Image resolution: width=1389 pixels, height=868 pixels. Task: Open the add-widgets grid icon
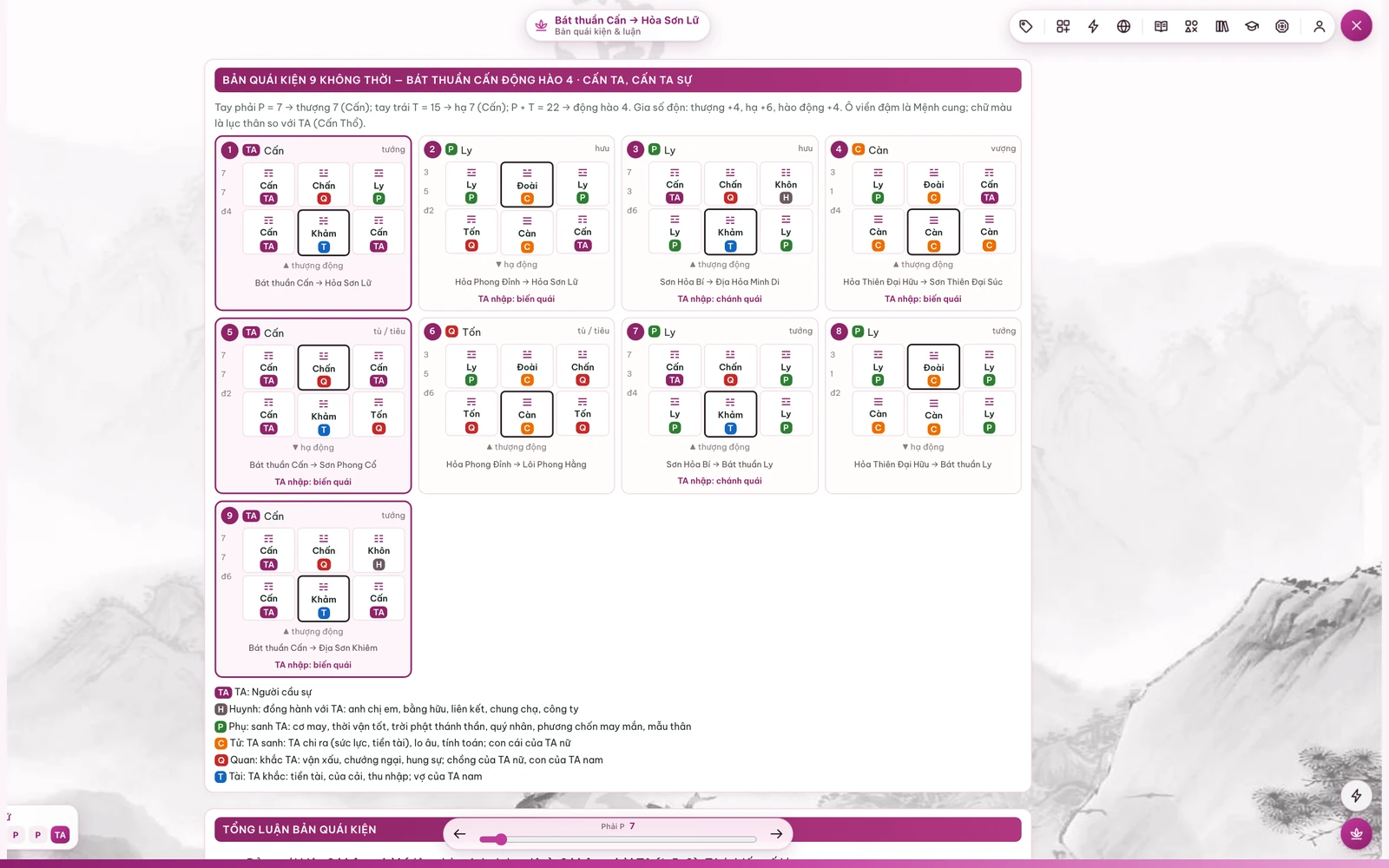pyautogui.click(x=1063, y=26)
